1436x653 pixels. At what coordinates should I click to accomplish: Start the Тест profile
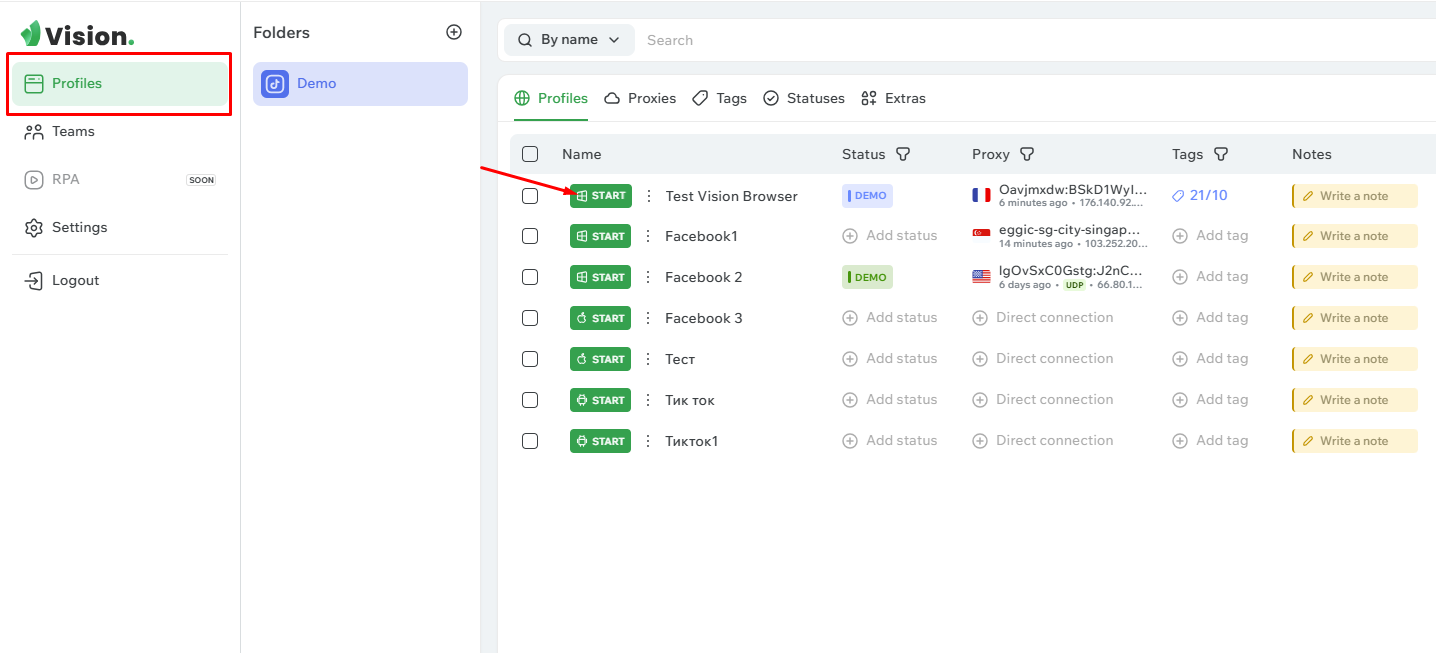[601, 359]
